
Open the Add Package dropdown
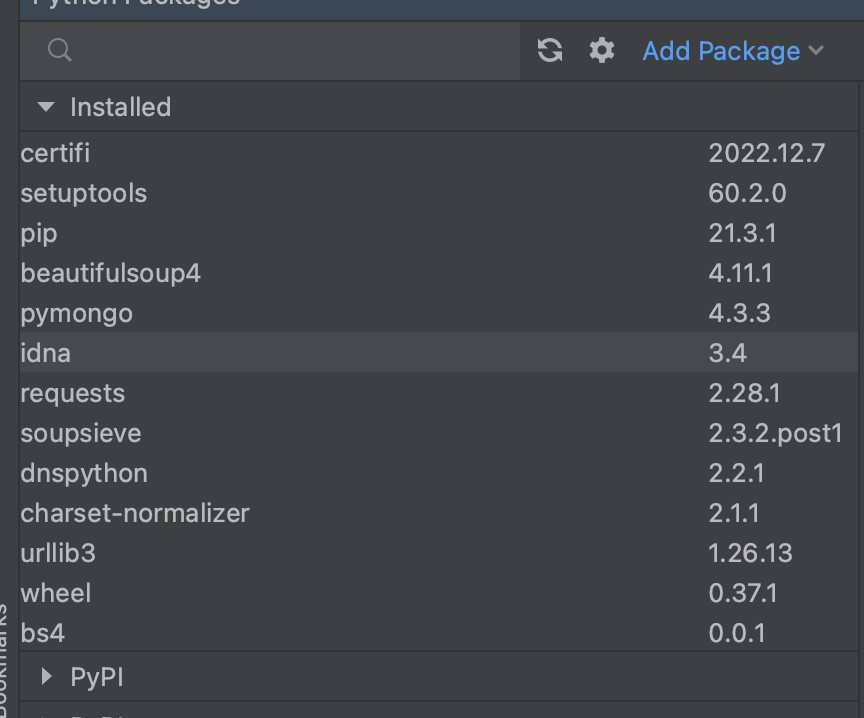[733, 51]
